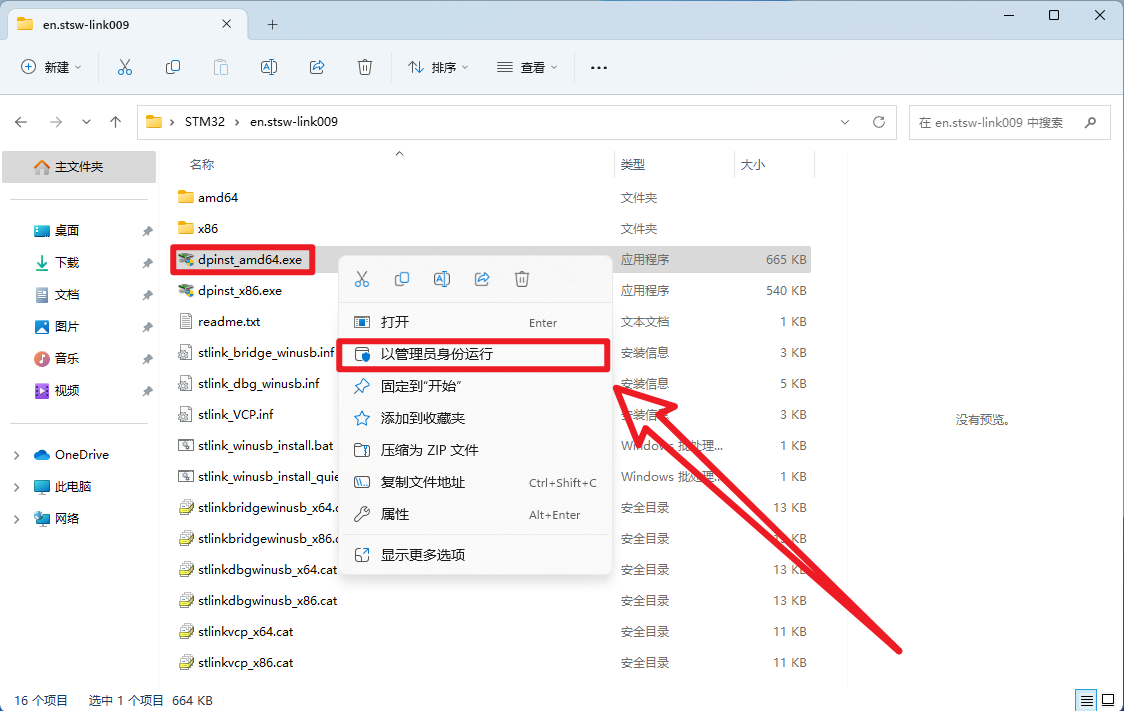Choose 显示更多选项 in the context menu

click(x=475, y=555)
